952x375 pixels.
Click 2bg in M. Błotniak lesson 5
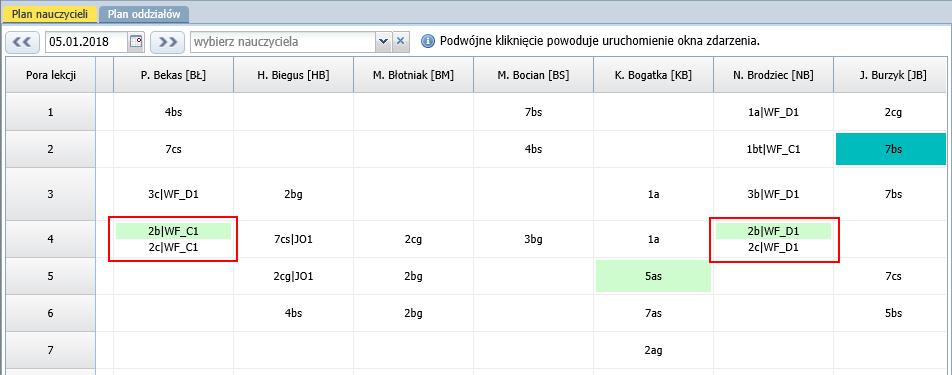click(413, 276)
